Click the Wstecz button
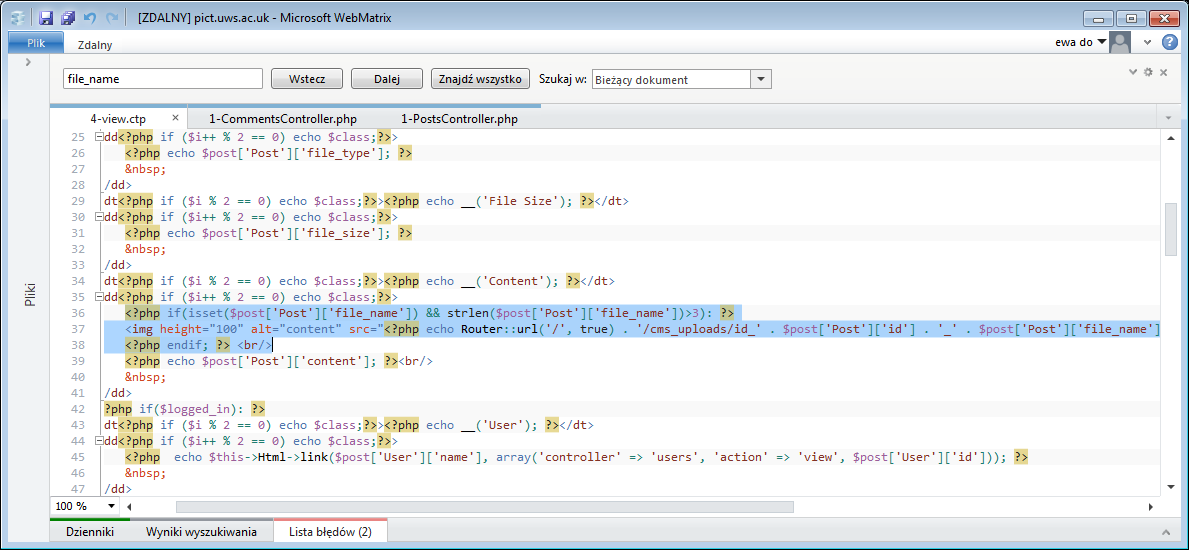 point(307,79)
